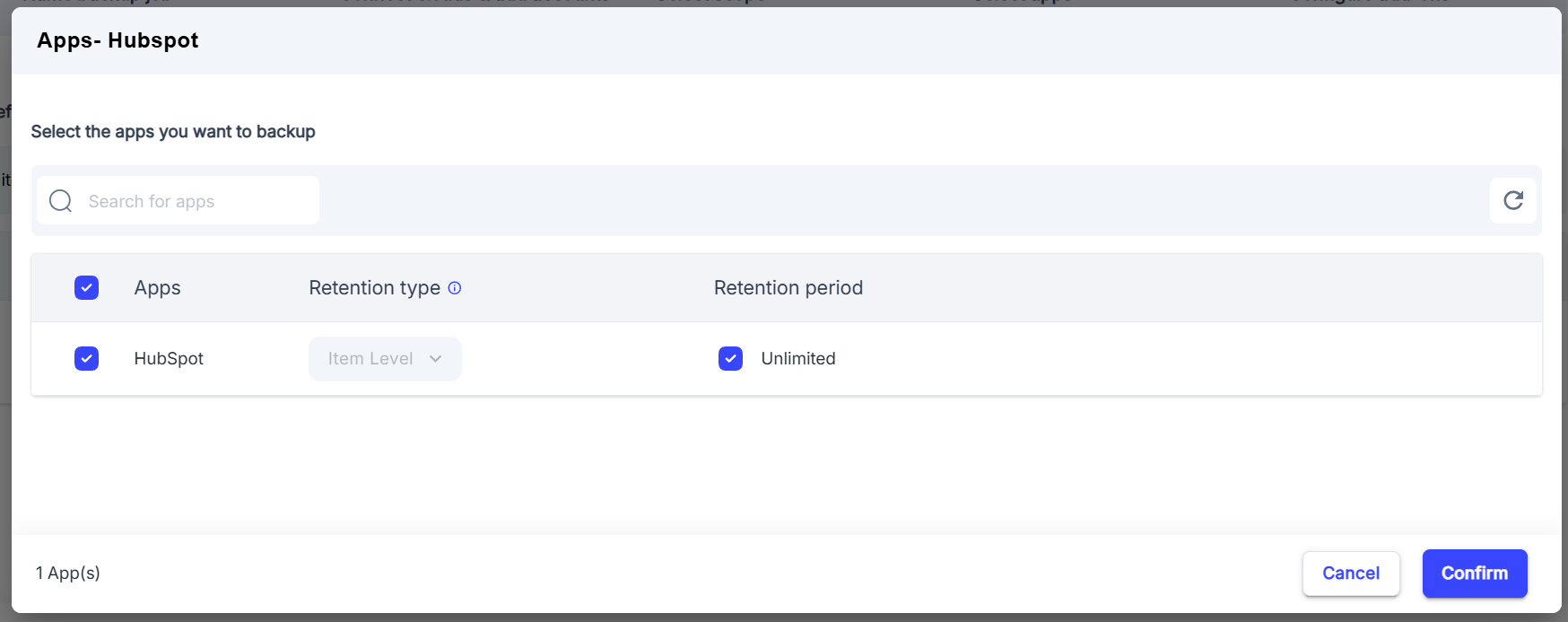Click the 'Select the apps you want to backup' heading

click(x=173, y=132)
